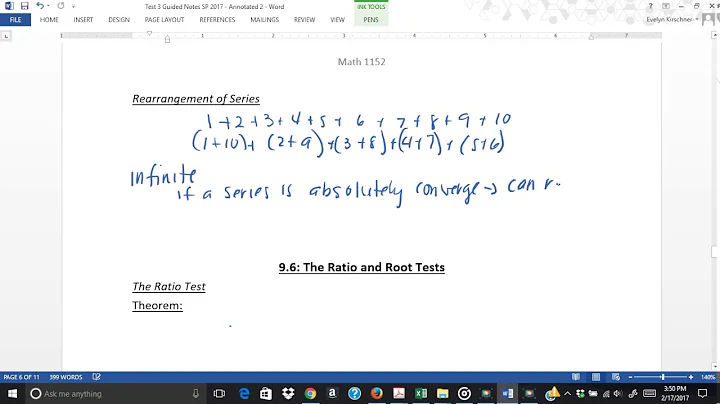The width and height of the screenshot is (720, 404).
Task: Click the Redo/Repeat arrow icon
Action: click(61, 6)
